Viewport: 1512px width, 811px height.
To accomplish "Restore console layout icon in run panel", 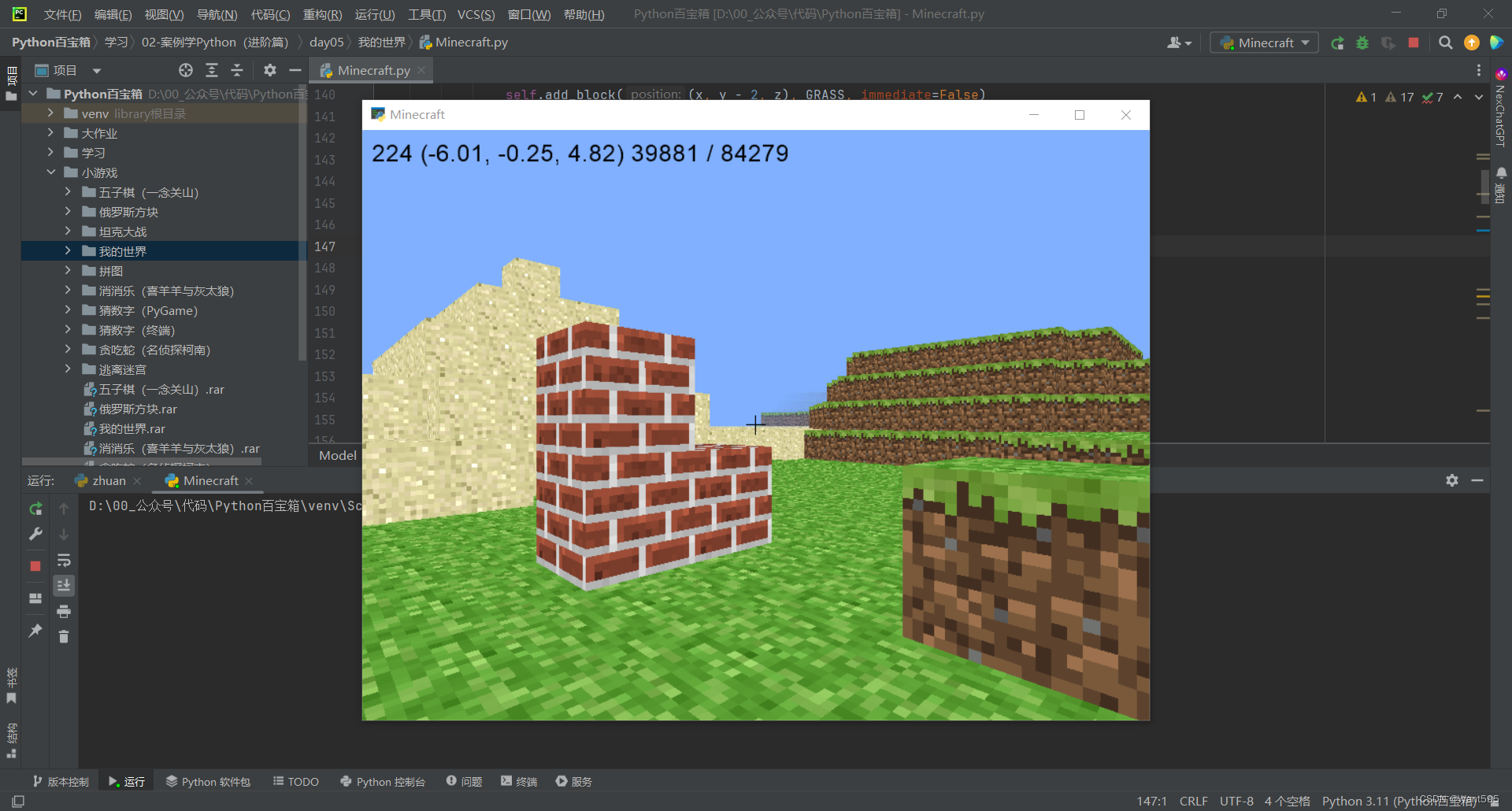I will click(35, 598).
